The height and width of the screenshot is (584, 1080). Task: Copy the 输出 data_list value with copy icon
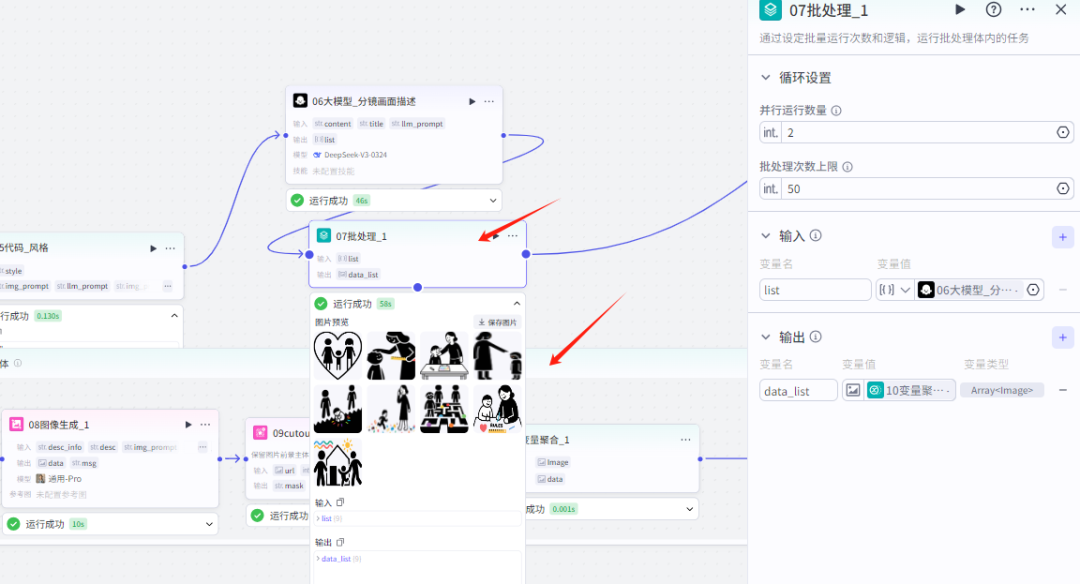340,541
